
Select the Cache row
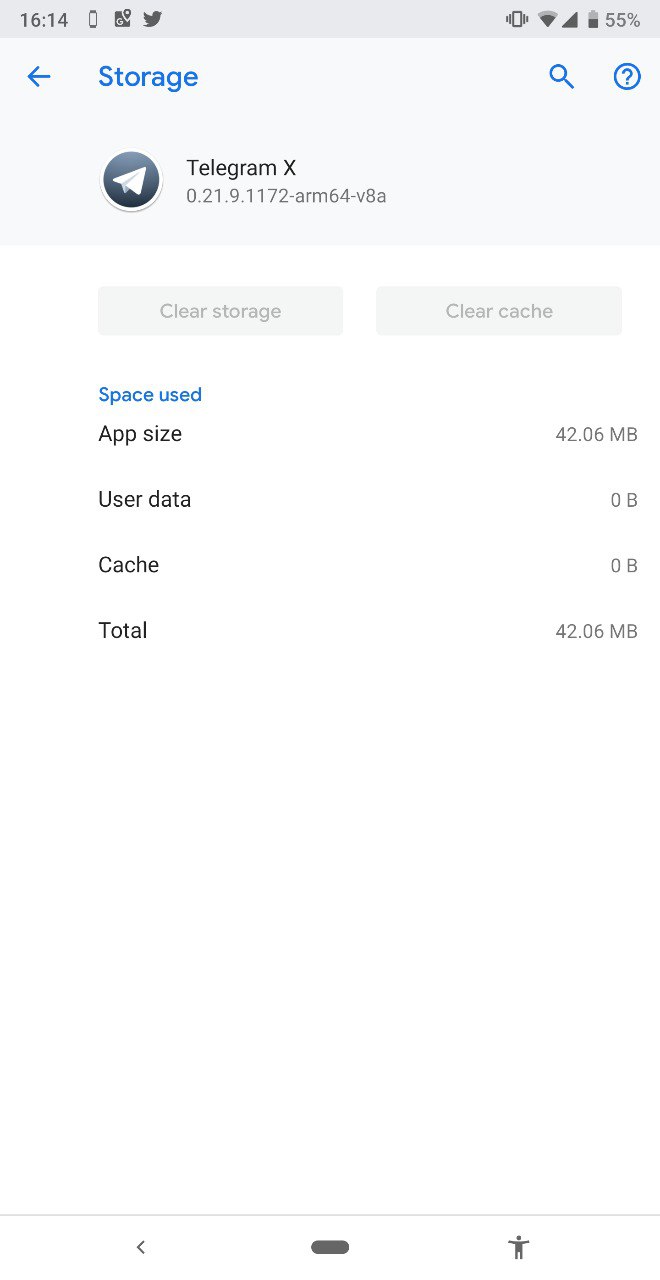point(368,565)
